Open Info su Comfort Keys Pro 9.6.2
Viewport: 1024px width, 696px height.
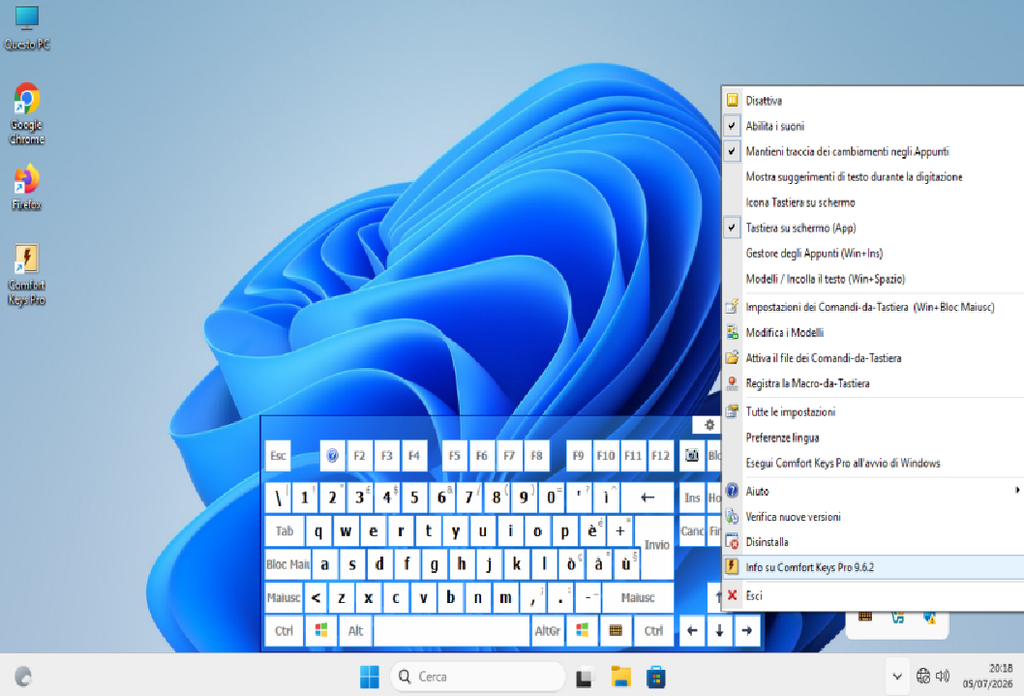[873, 567]
